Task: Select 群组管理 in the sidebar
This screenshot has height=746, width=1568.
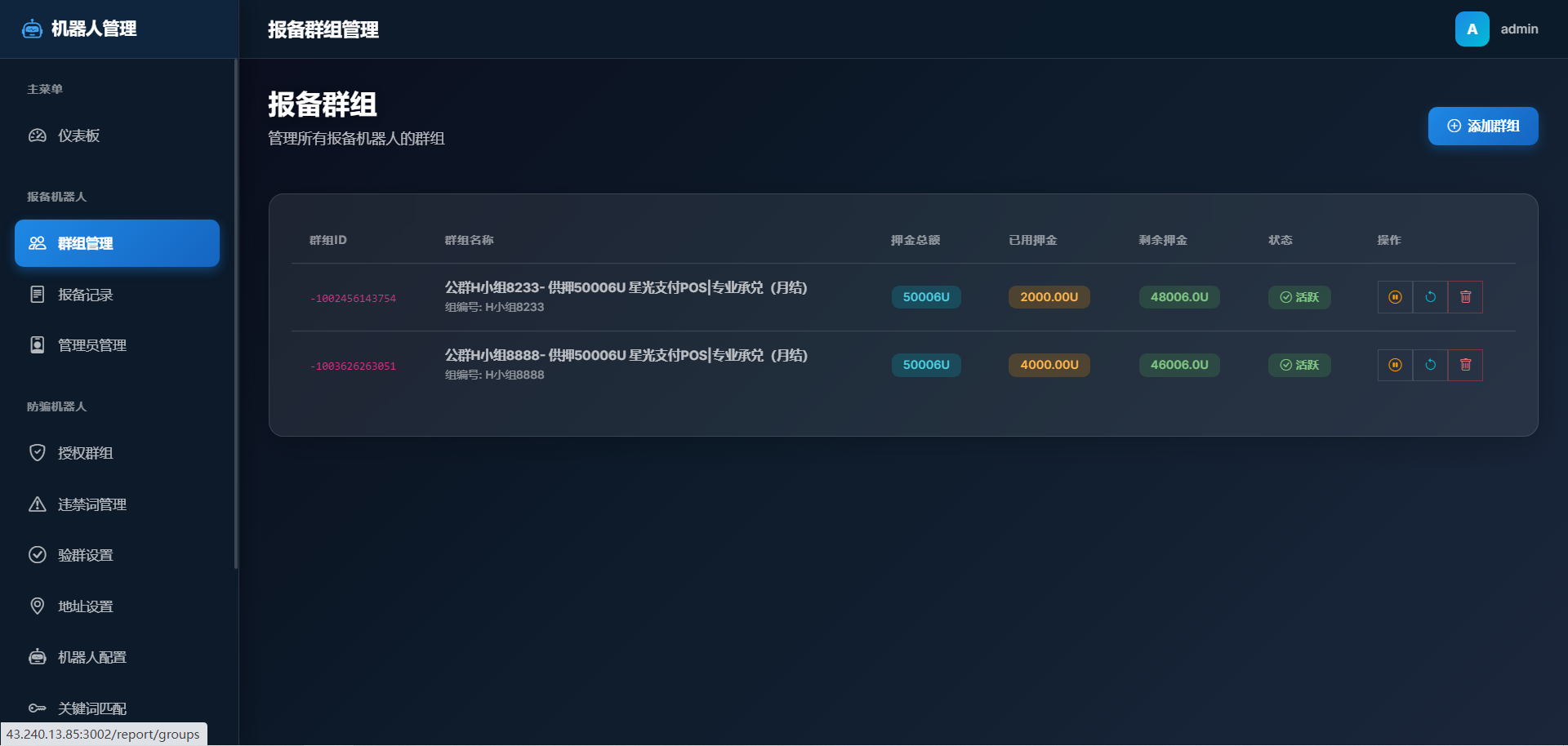Action: tap(117, 243)
